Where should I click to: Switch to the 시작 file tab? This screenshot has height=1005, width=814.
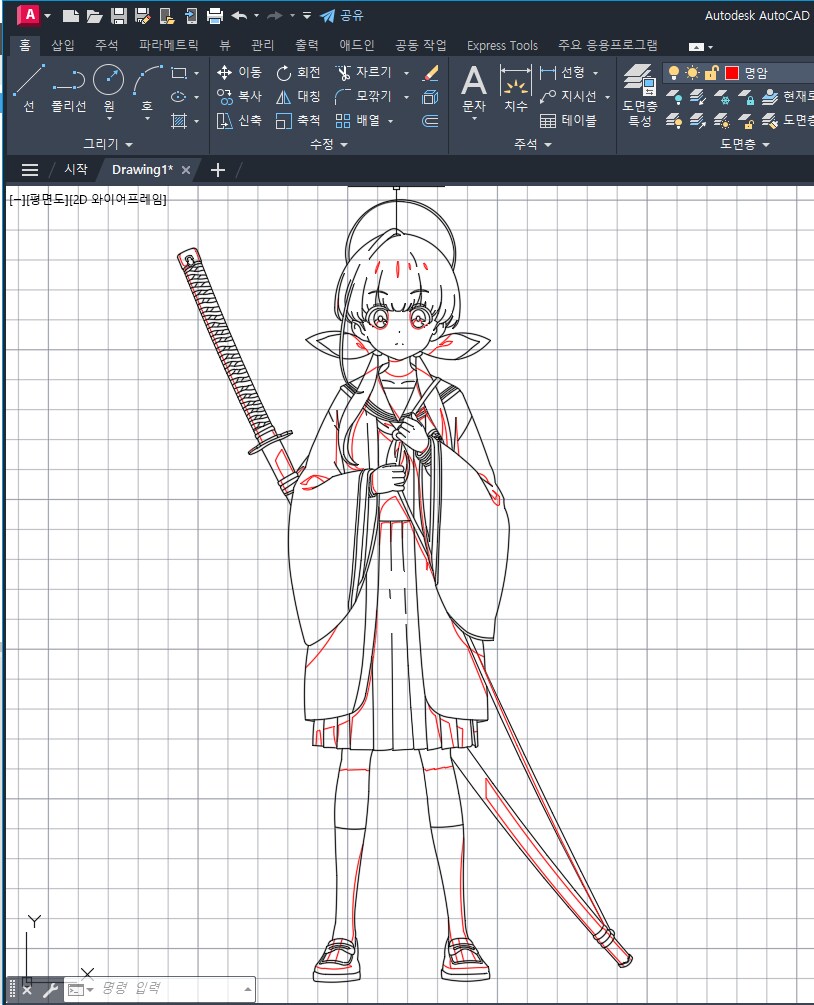[76, 169]
